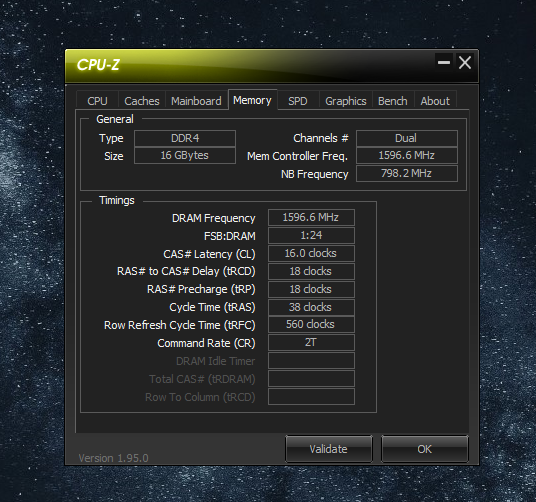Image resolution: width=536 pixels, height=502 pixels.
Task: Click the 'Size' label in General
Action: (x=114, y=156)
